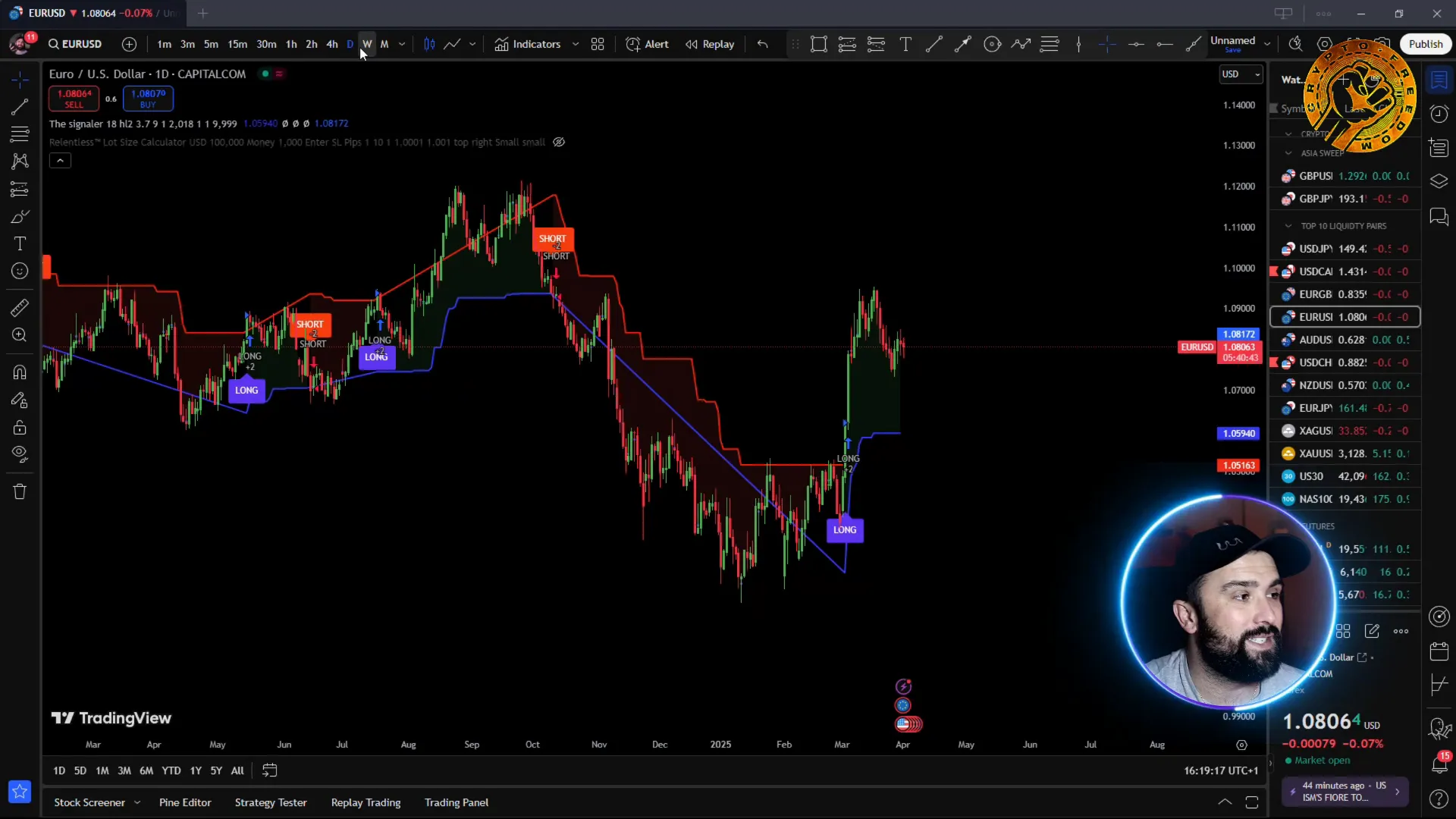Click the Publish button
The width and height of the screenshot is (1456, 819).
pyautogui.click(x=1426, y=44)
